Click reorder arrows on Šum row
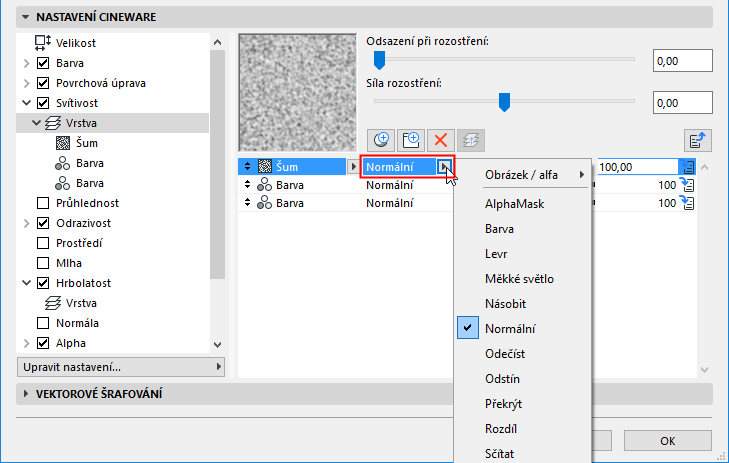 point(247,166)
